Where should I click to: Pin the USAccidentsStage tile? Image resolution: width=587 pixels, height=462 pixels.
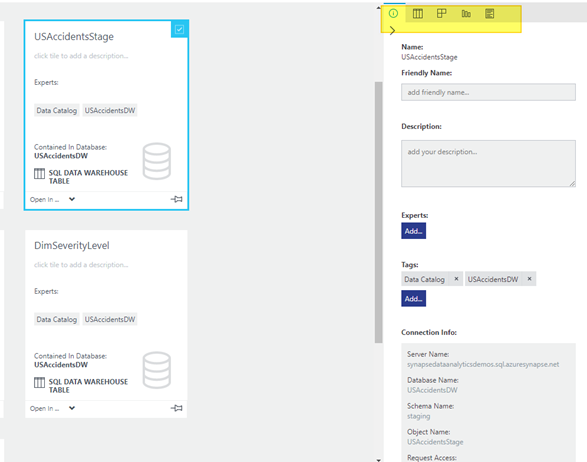point(177,199)
